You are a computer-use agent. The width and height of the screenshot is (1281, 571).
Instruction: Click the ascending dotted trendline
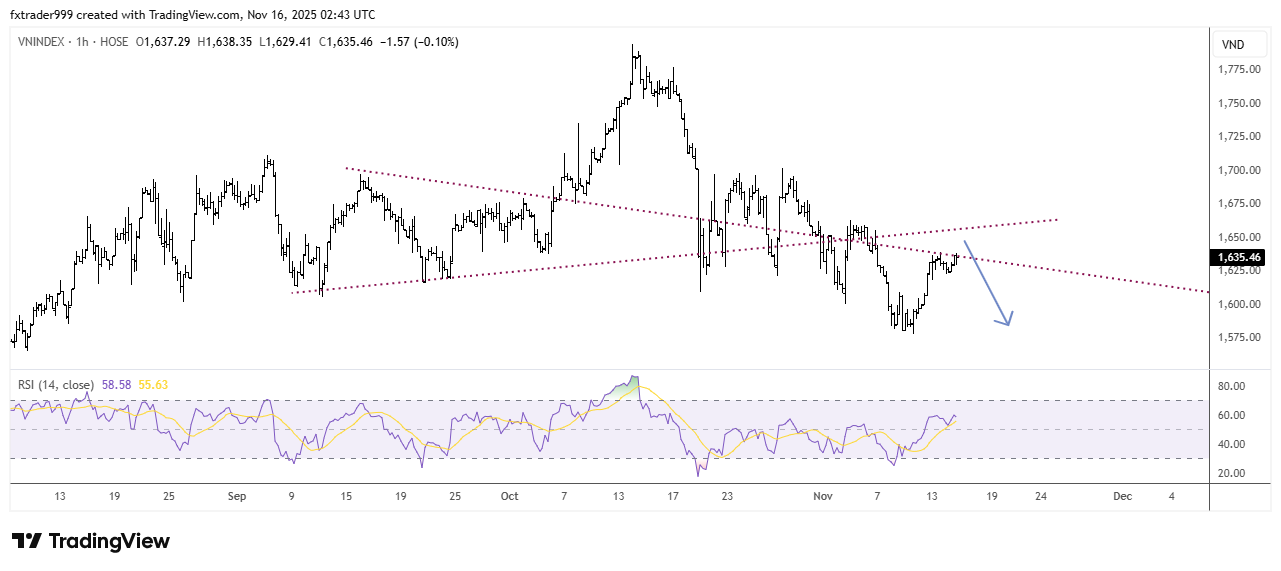500,271
